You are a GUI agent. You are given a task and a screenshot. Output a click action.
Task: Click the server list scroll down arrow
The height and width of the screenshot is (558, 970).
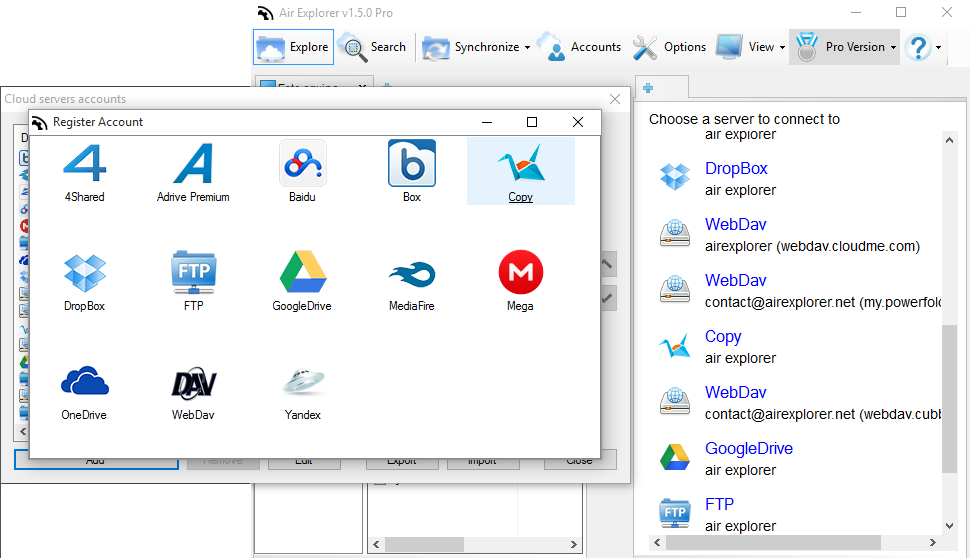click(950, 526)
